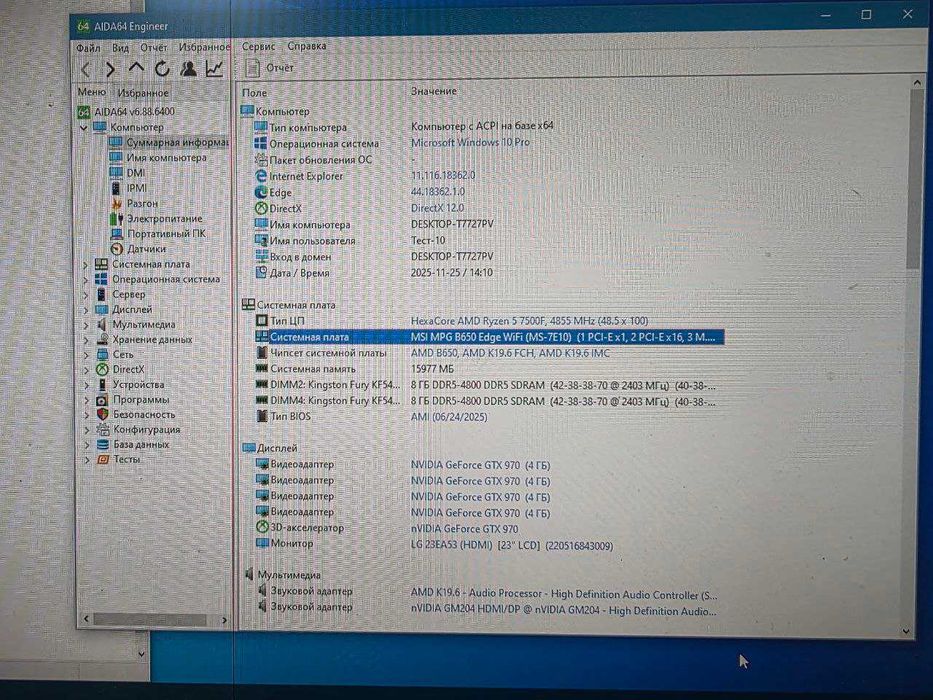Open the graph chart toolbar icon
Viewport: 933px width, 700px height.
point(214,68)
